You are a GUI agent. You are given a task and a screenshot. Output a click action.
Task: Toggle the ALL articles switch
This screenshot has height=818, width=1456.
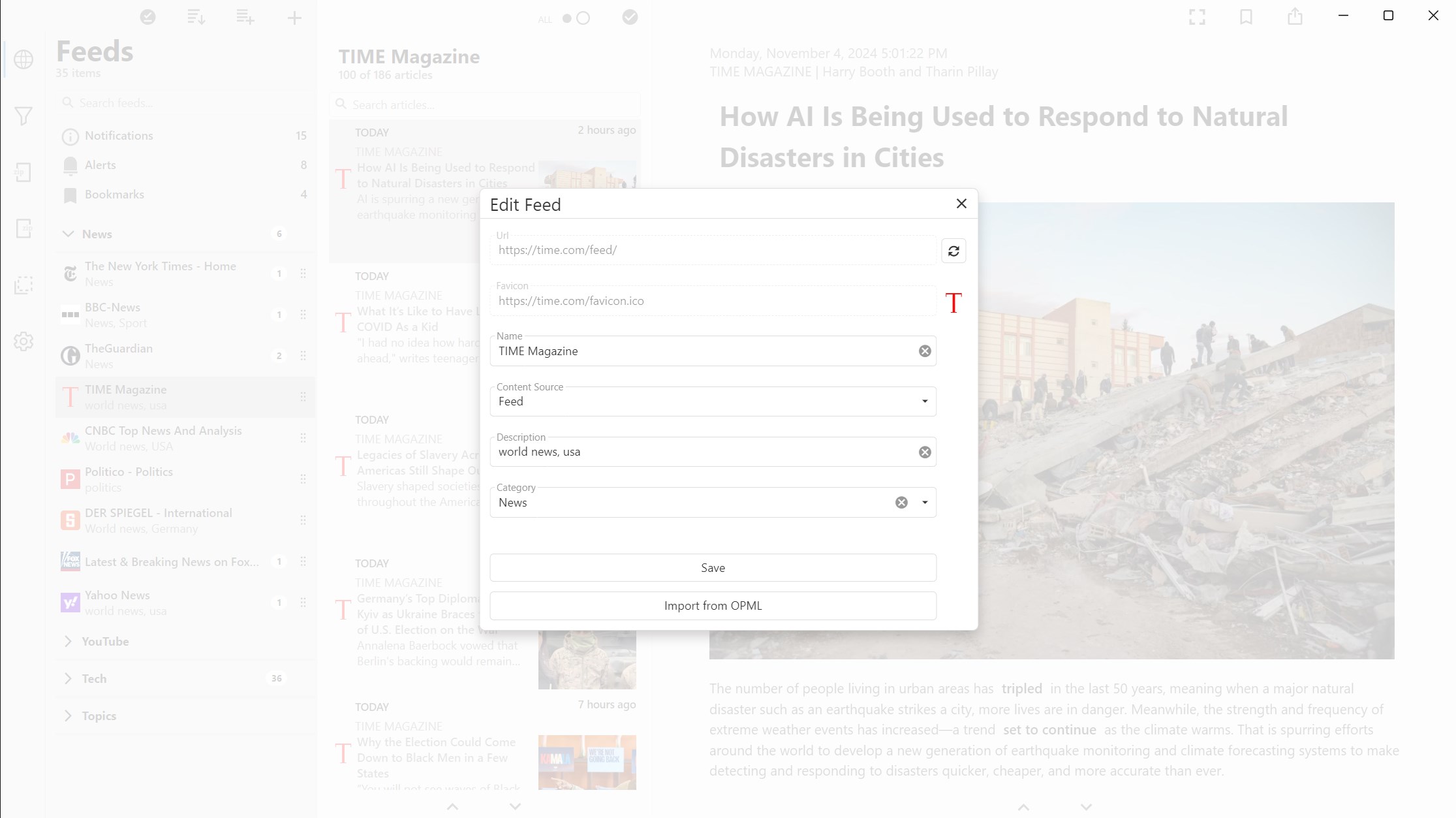(576, 18)
